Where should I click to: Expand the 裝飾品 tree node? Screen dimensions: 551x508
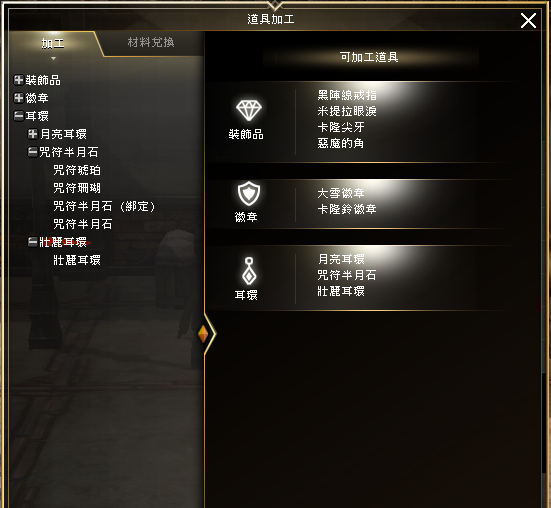point(19,80)
